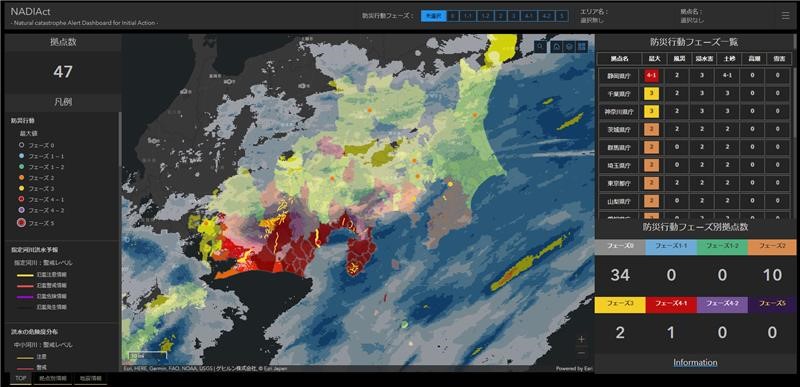
Task: Open the basemap gallery grid icon
Action: pos(582,47)
